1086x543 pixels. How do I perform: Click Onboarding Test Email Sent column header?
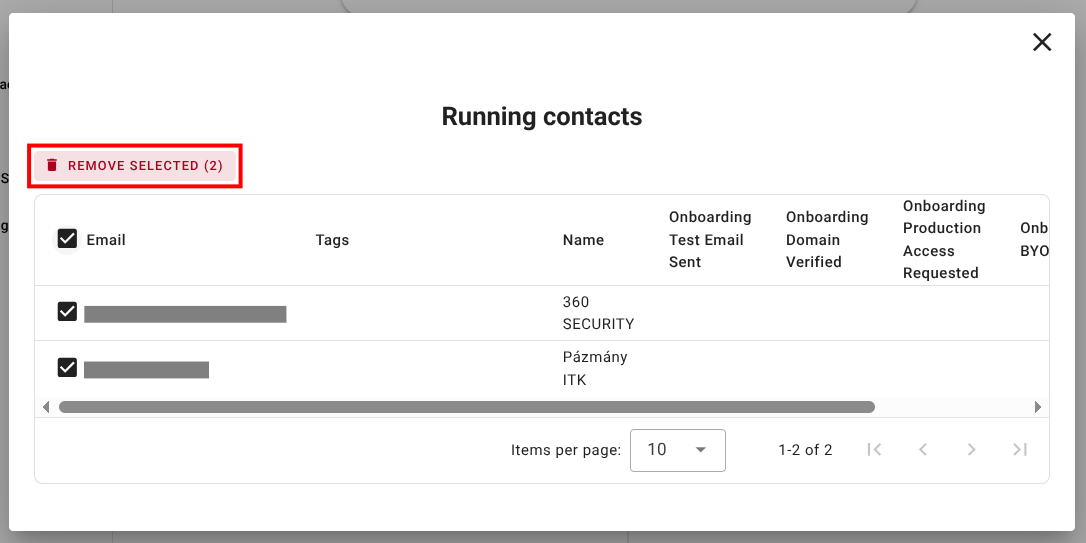(710, 240)
